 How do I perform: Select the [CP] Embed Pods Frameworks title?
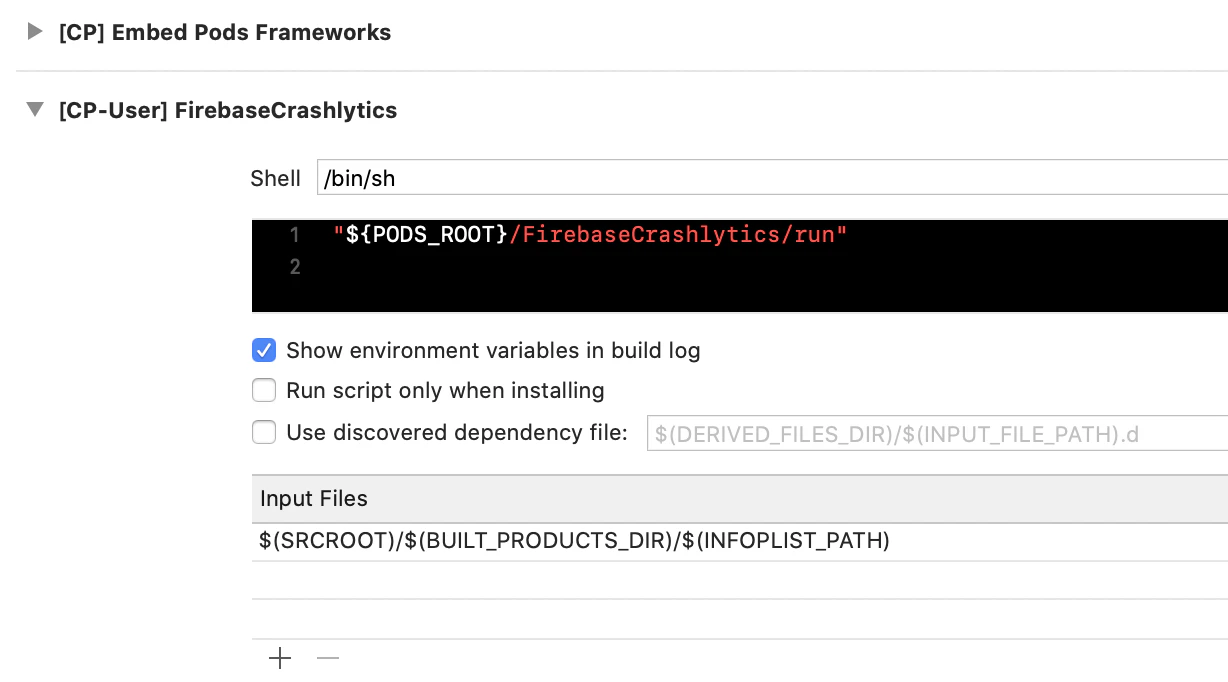click(225, 32)
